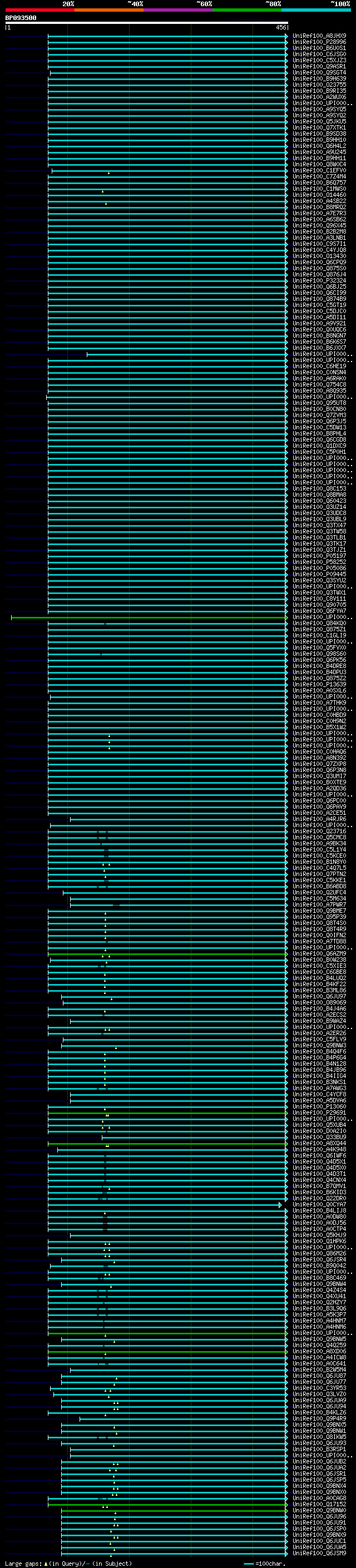The width and height of the screenshot is (356, 1568).
Task: Select hit UniRef100_A9SYQ5
Action: (x=319, y=110)
